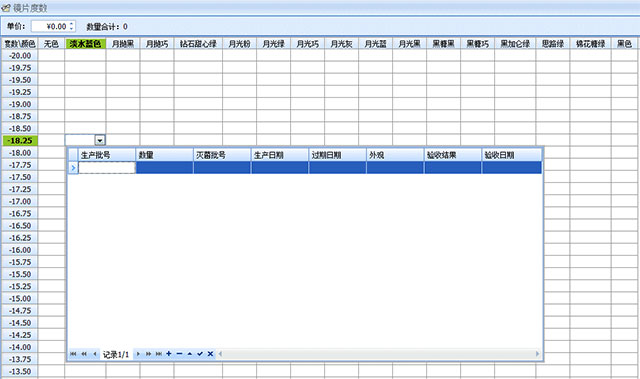Select the 月光蓝 column header

[376, 44]
